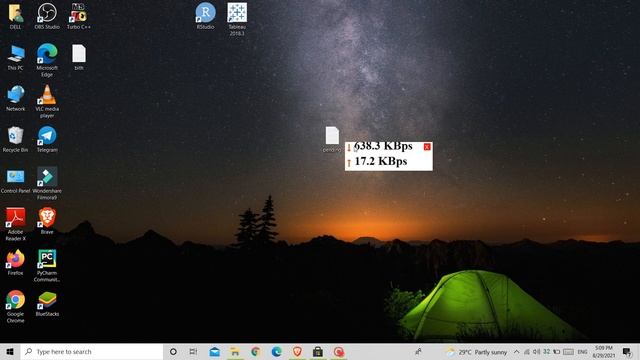Select the Network desktop icon

click(x=16, y=98)
